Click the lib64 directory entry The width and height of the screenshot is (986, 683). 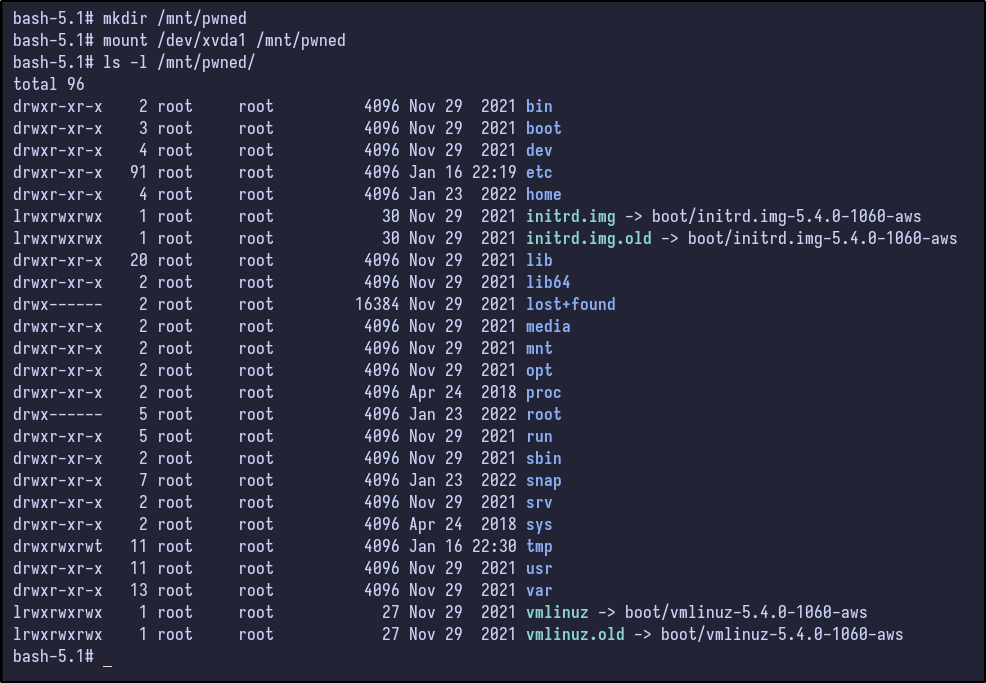[x=548, y=282]
